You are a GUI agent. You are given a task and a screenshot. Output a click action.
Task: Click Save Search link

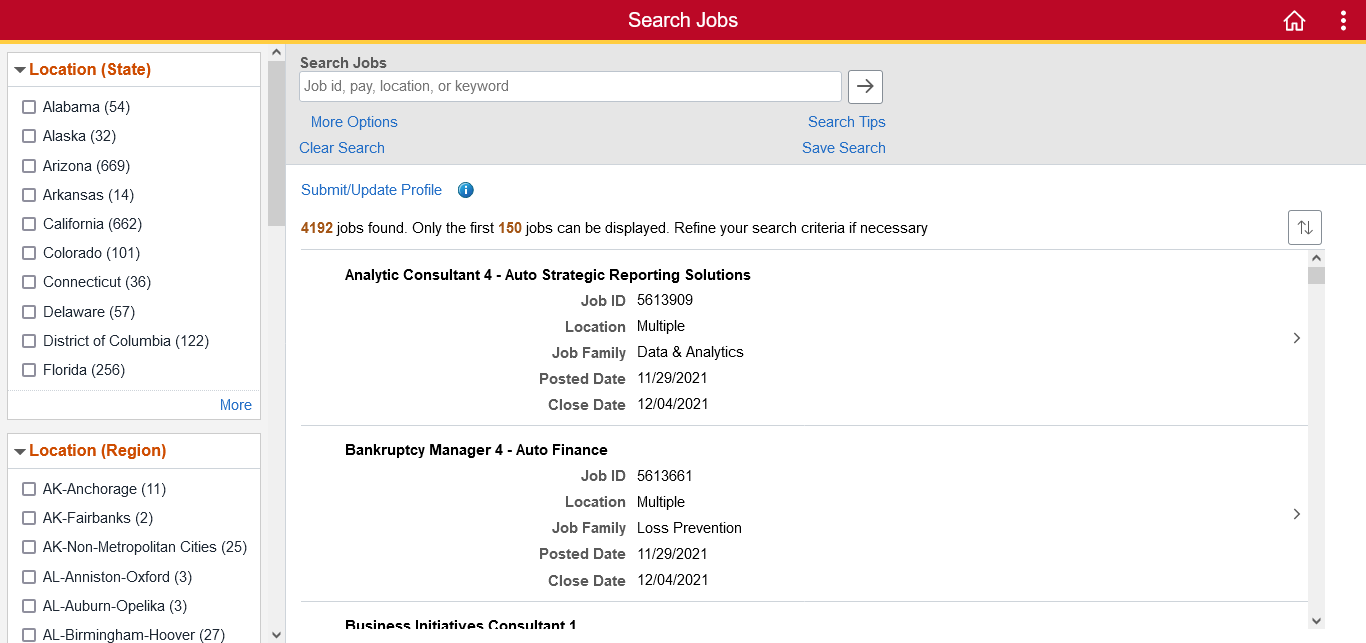(x=843, y=148)
